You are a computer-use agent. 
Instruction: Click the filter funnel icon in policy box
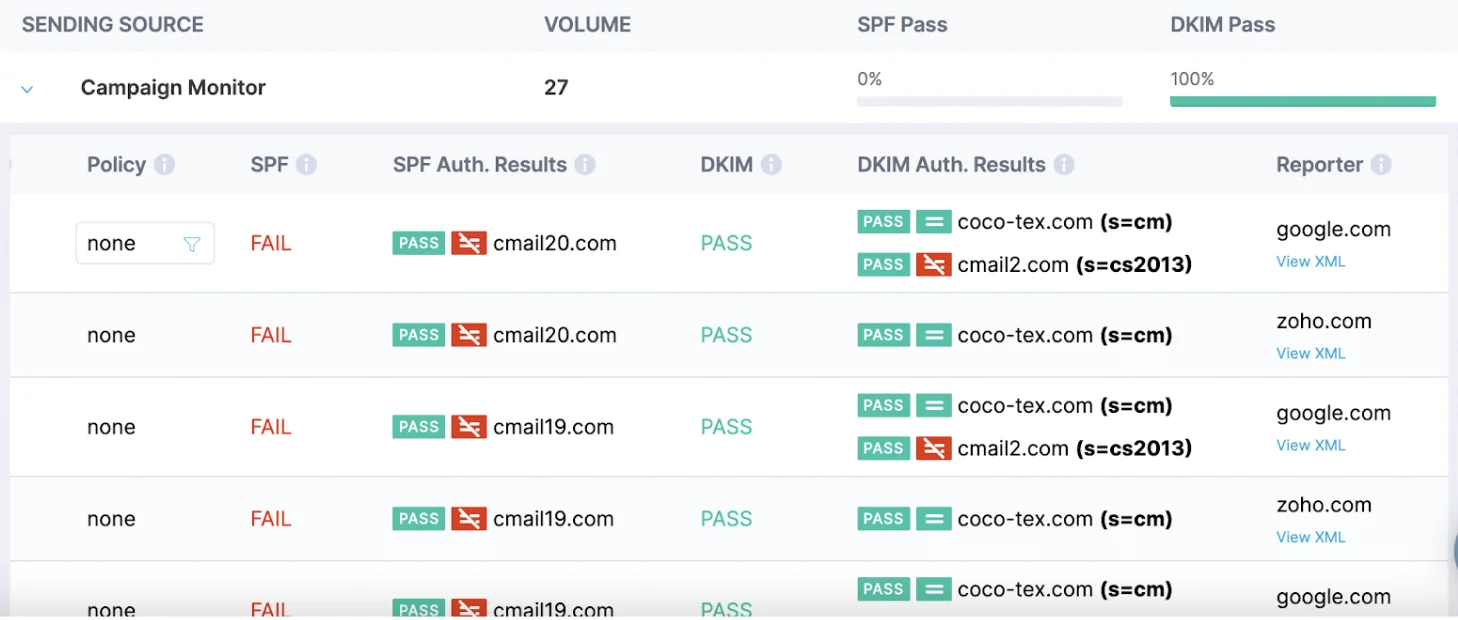click(x=192, y=244)
